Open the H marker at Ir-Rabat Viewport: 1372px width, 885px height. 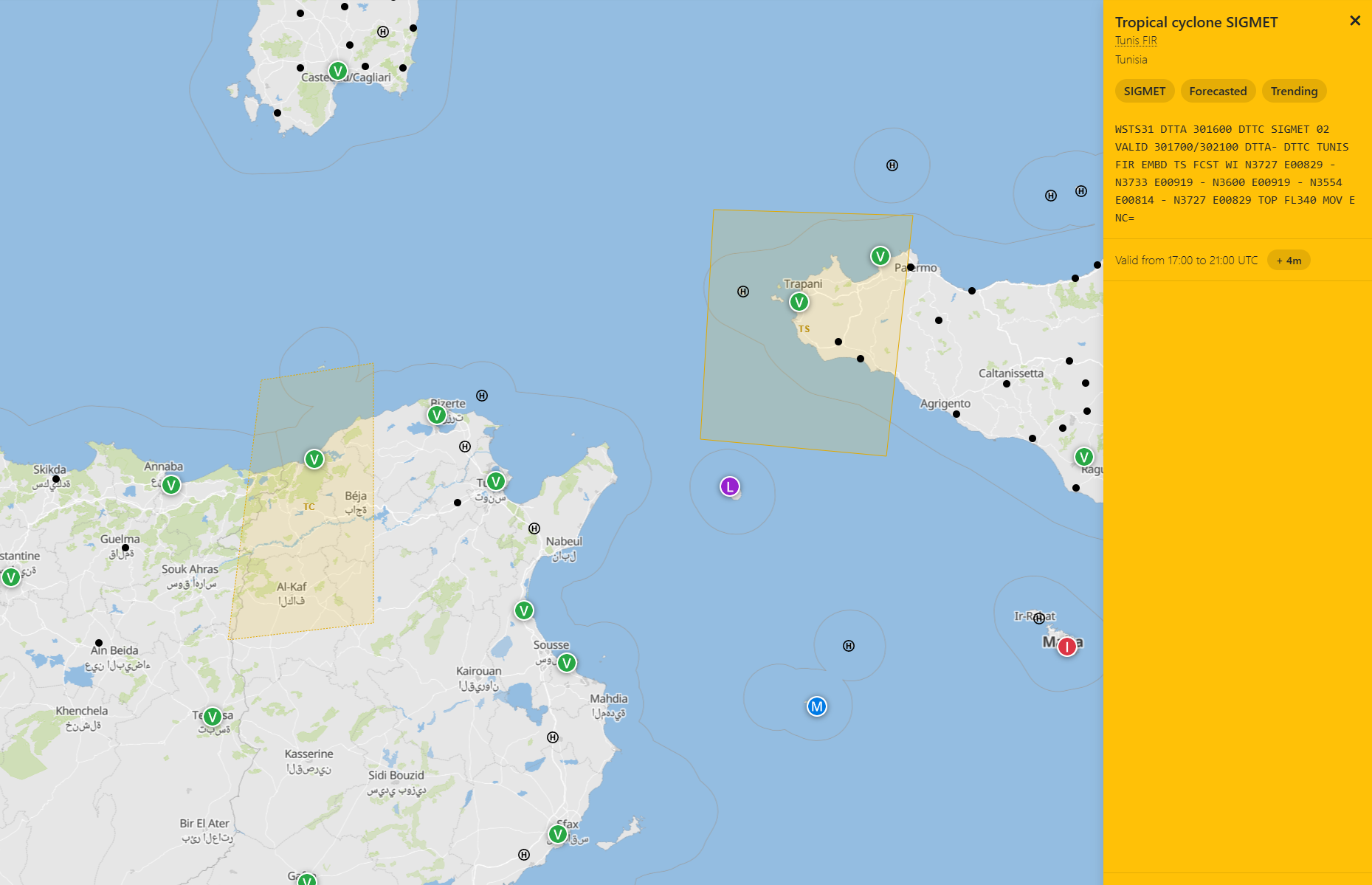[1039, 619]
